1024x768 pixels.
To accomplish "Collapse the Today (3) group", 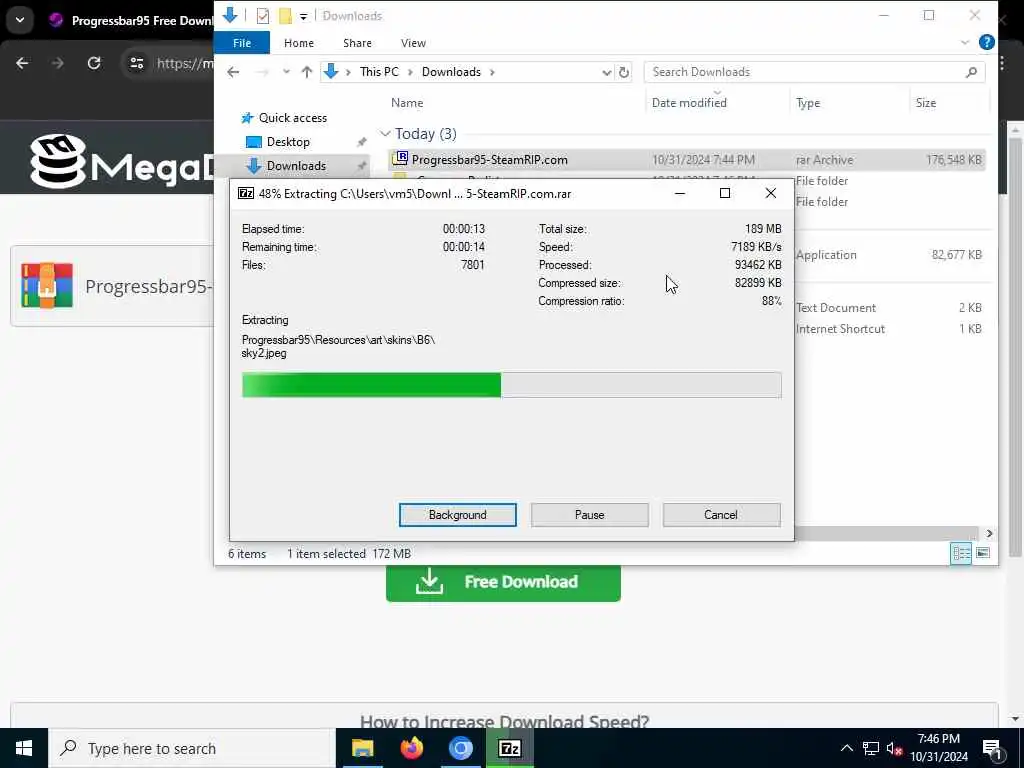I will pos(385,134).
